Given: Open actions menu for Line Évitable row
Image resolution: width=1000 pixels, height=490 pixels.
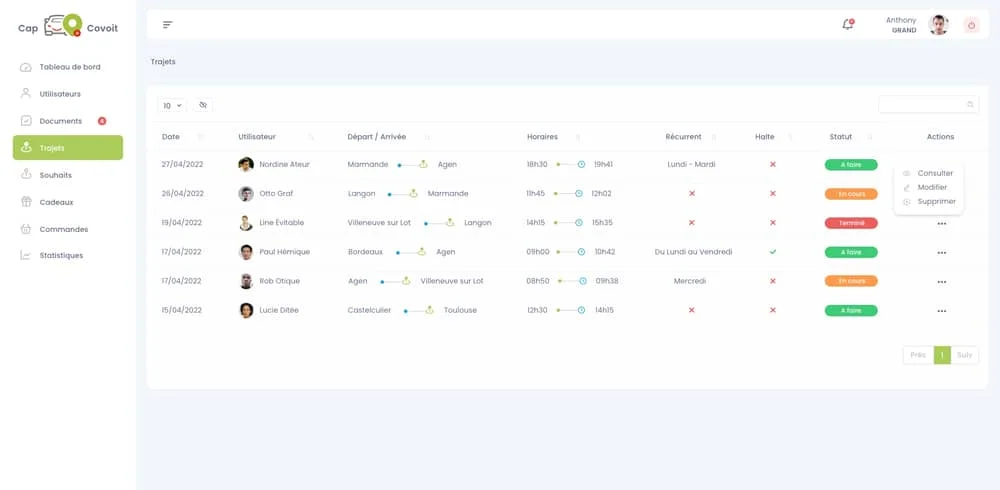Looking at the screenshot, I should (x=941, y=224).
